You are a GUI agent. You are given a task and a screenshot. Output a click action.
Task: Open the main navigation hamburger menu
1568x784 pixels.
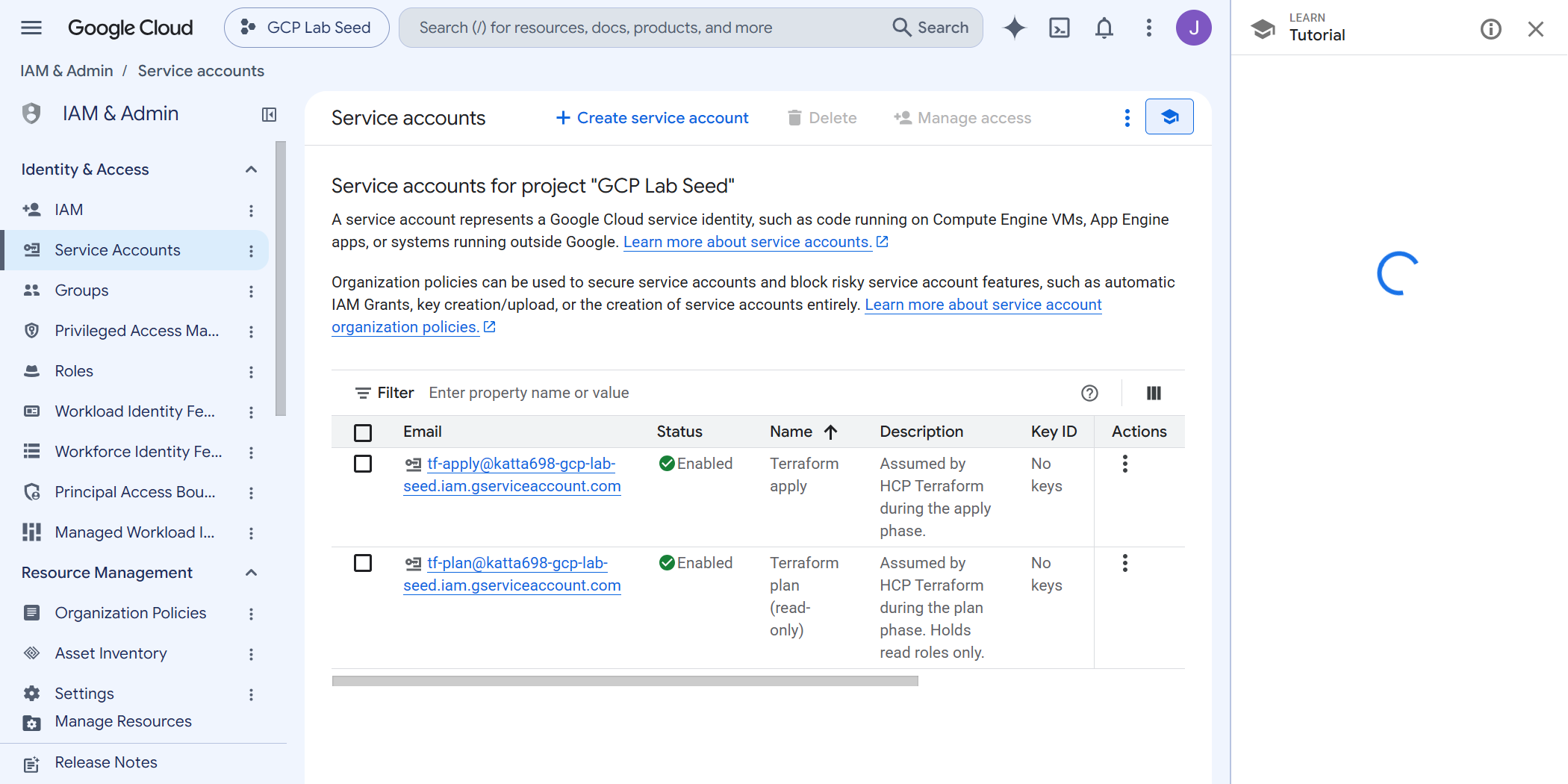pyautogui.click(x=31, y=28)
